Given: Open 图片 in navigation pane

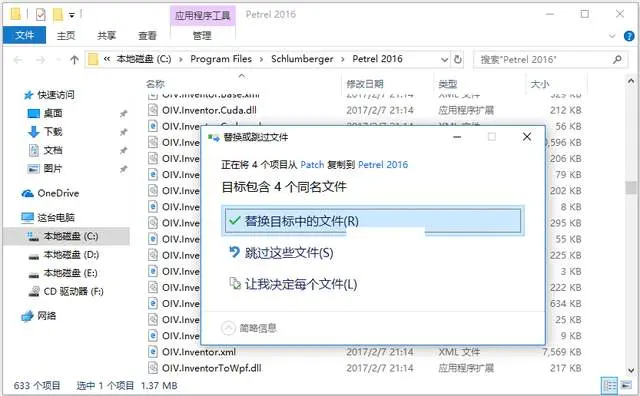Looking at the screenshot, I should [x=45, y=168].
